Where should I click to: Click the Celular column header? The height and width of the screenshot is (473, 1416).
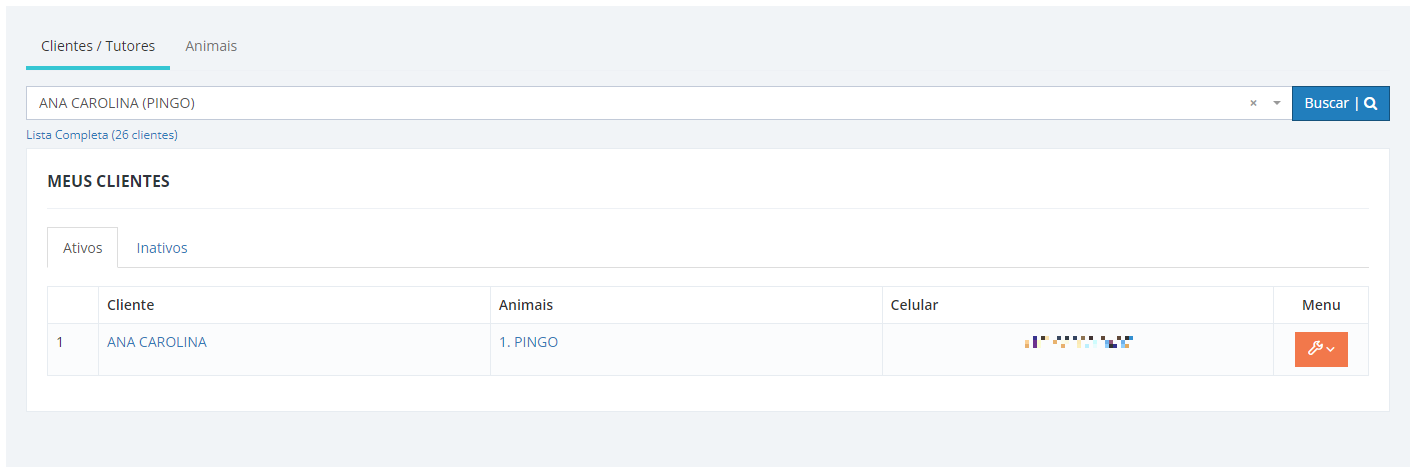click(914, 305)
